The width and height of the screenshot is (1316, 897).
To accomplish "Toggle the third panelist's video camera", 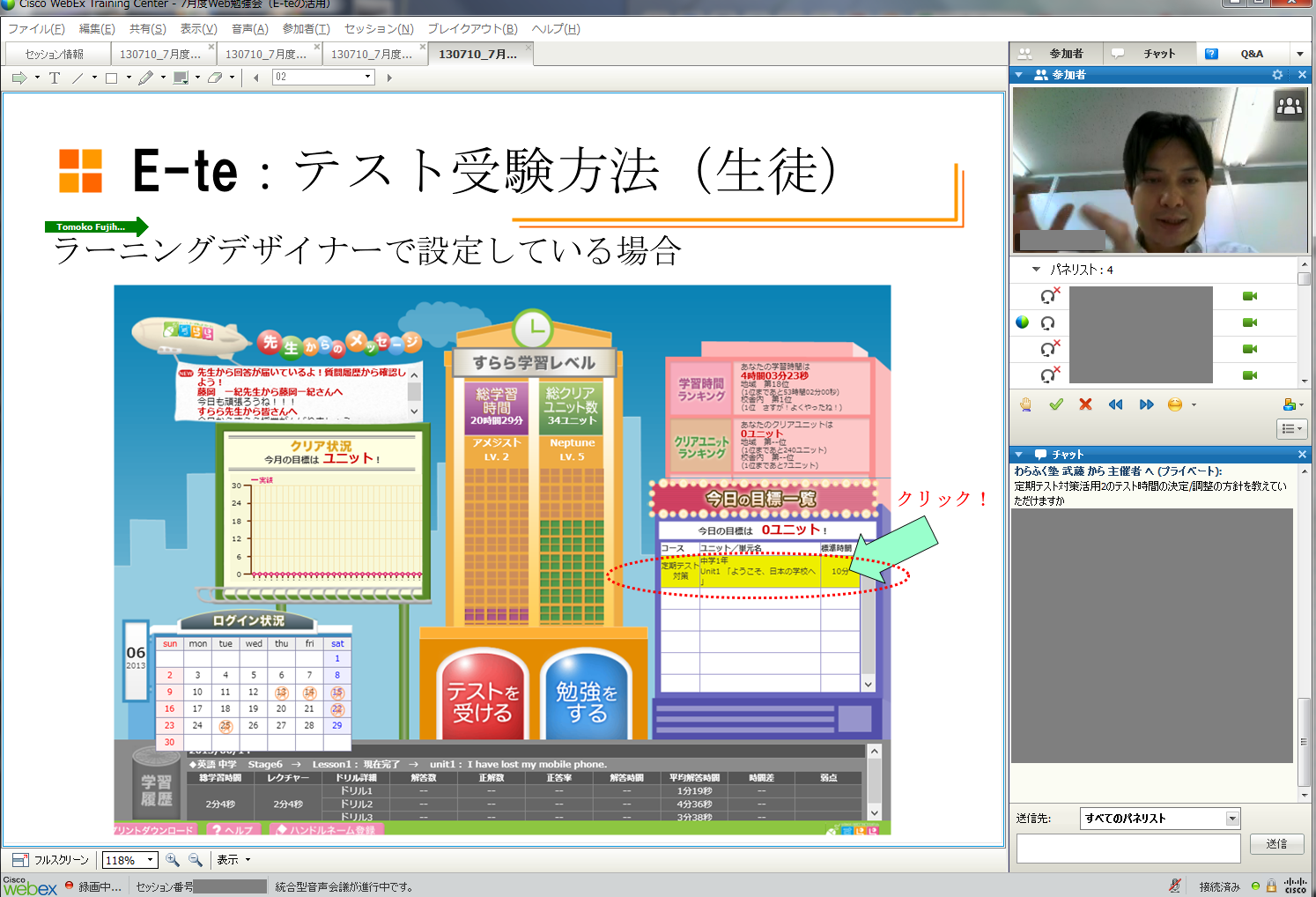I will click(1250, 349).
